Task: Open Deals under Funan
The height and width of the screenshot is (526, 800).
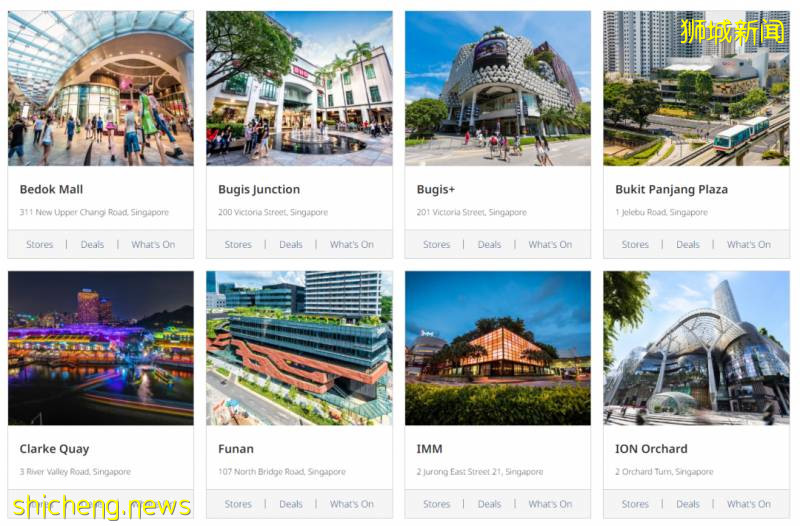Action: [x=291, y=504]
